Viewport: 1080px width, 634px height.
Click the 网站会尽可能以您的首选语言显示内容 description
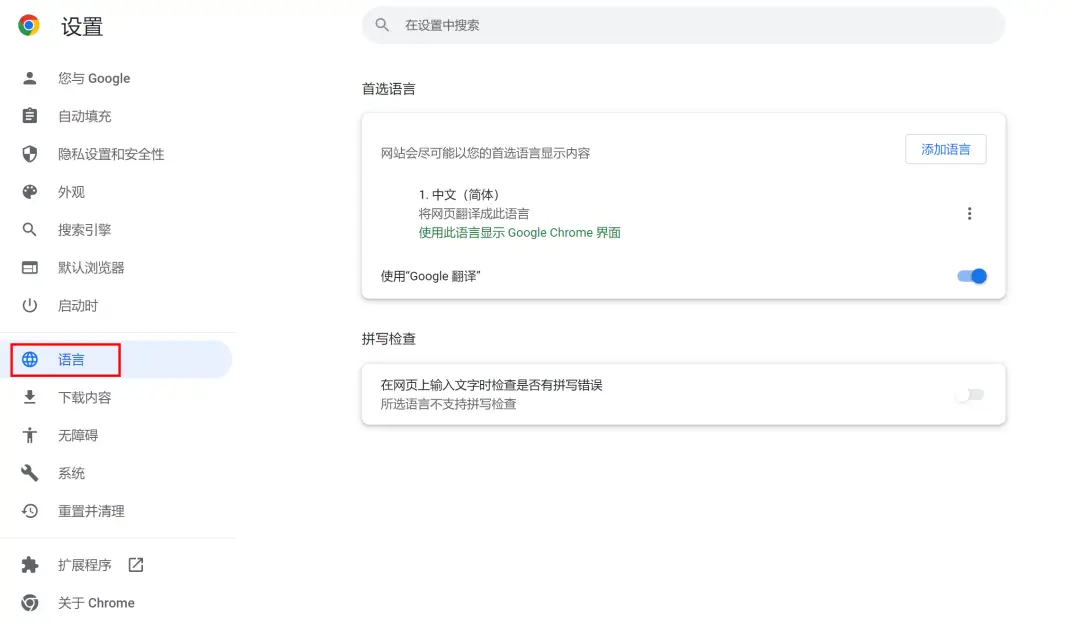(486, 153)
